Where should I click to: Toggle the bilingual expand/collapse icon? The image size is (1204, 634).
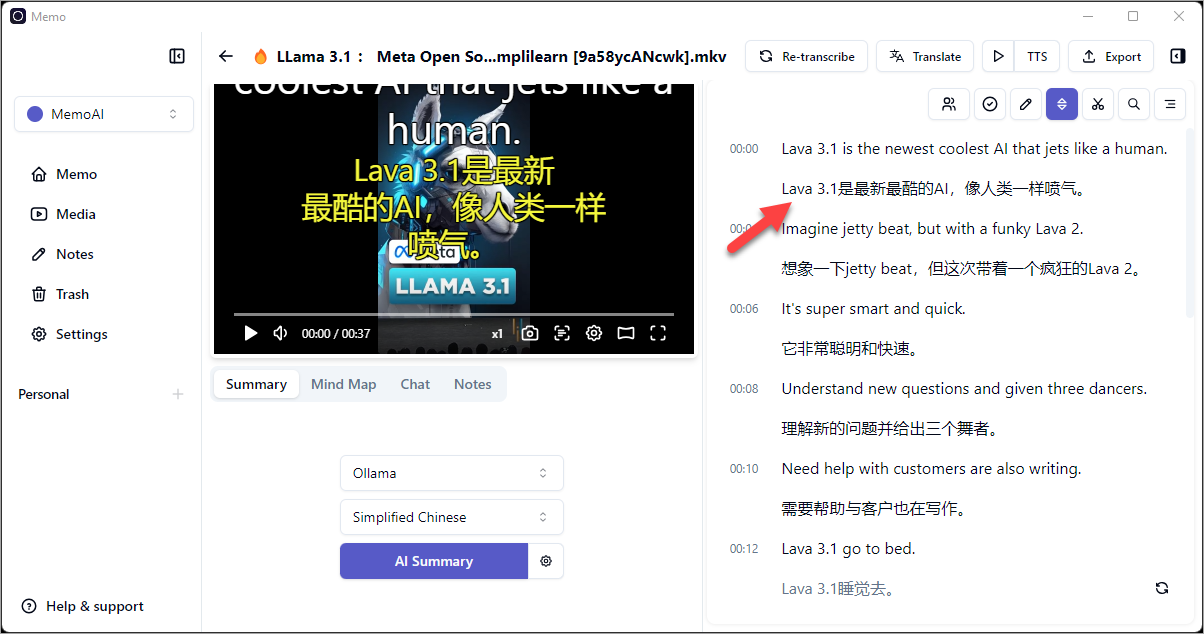click(x=1062, y=104)
